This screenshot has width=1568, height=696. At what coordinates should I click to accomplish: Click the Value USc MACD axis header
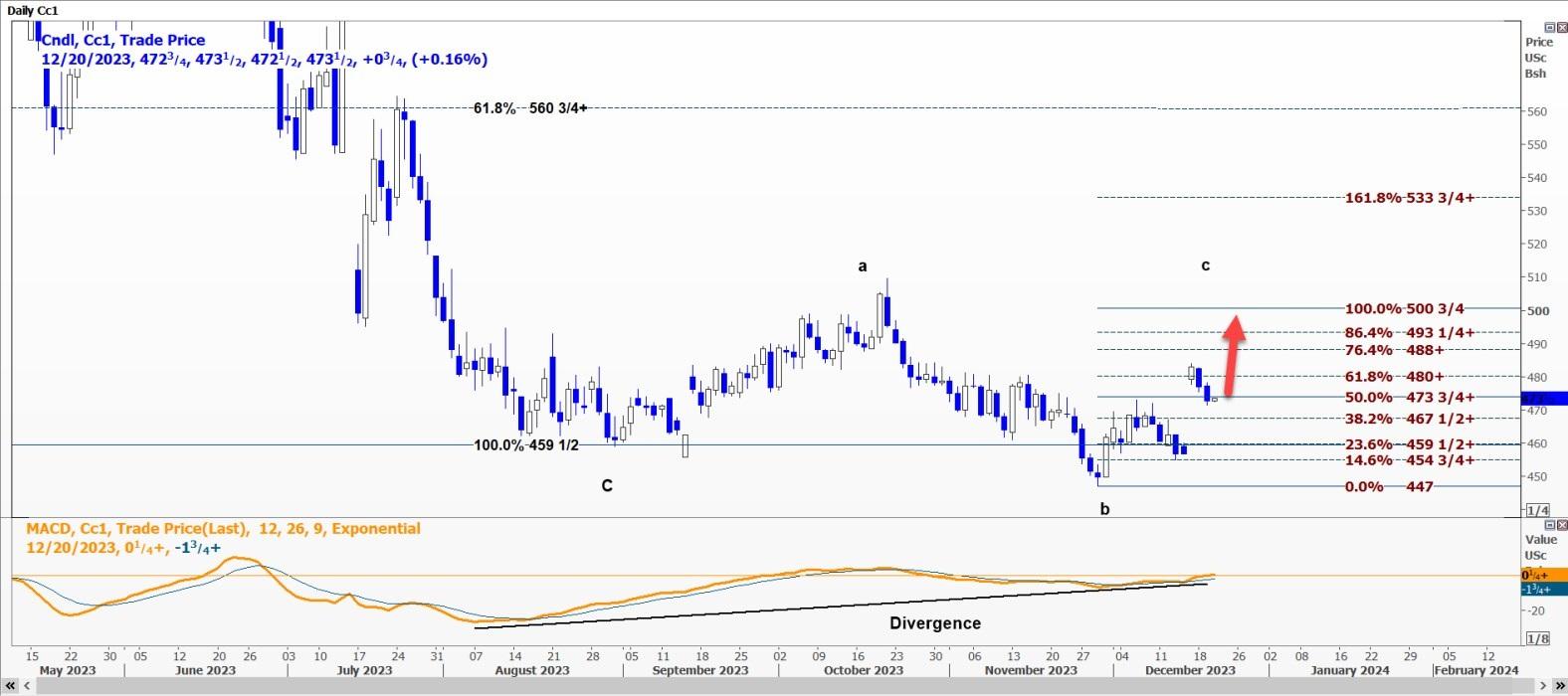click(1539, 547)
